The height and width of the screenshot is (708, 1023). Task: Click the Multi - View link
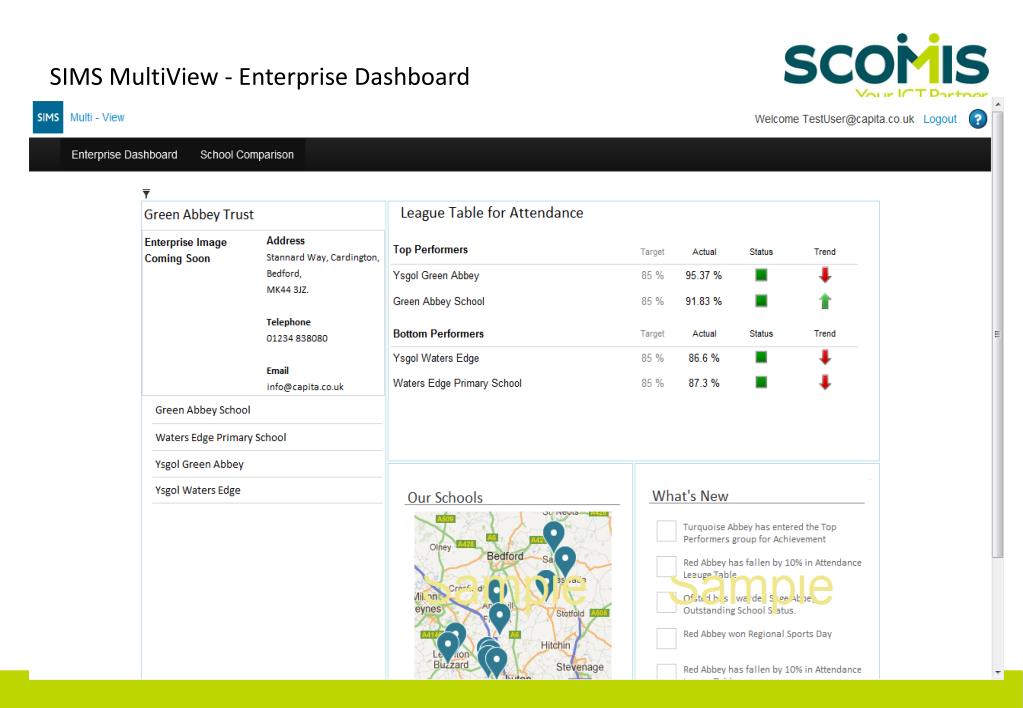[x=97, y=117]
